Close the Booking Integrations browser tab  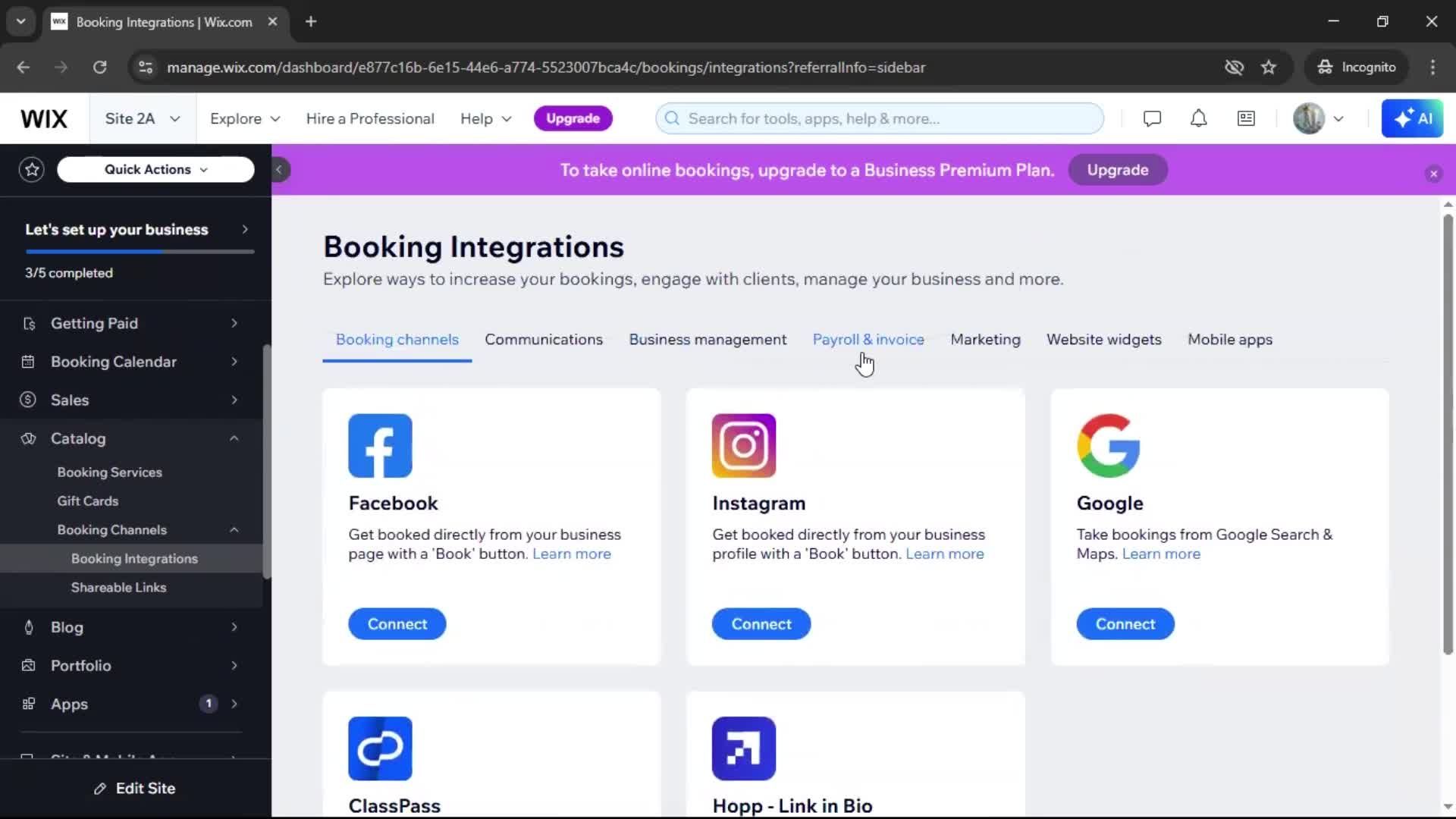click(x=272, y=22)
